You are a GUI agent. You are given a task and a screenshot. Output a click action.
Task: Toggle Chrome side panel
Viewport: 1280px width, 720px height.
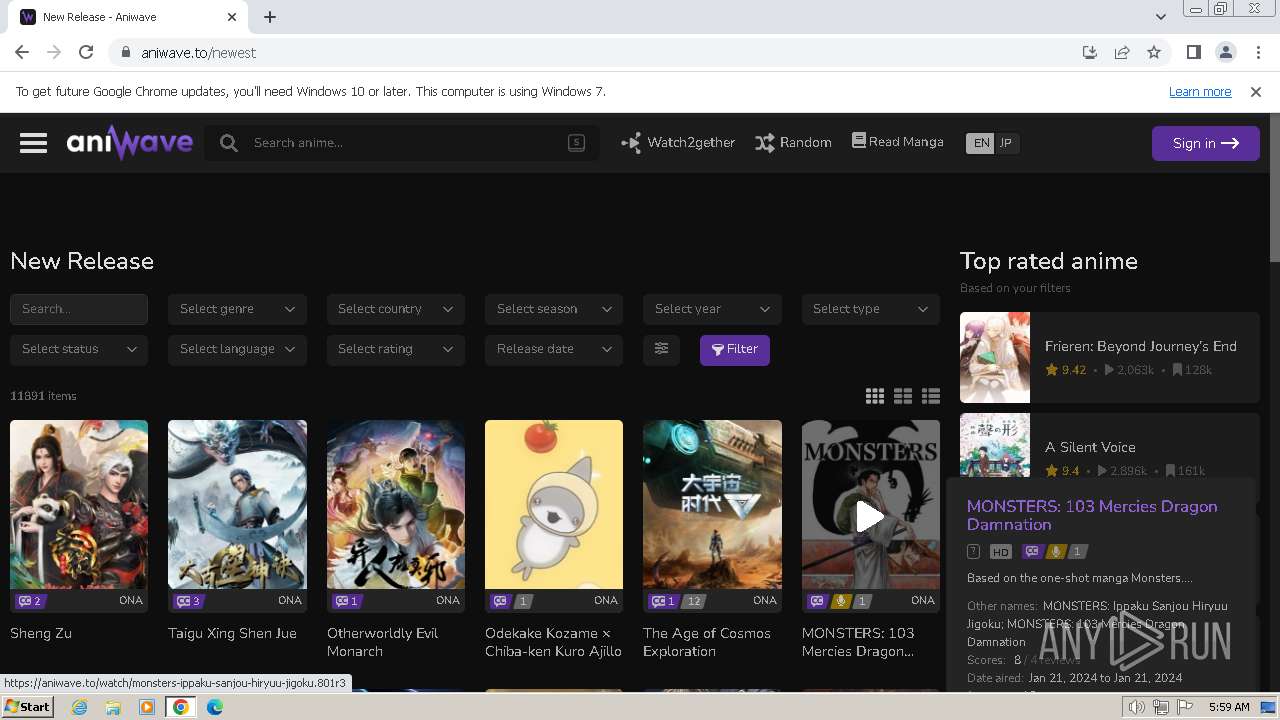click(x=1193, y=52)
